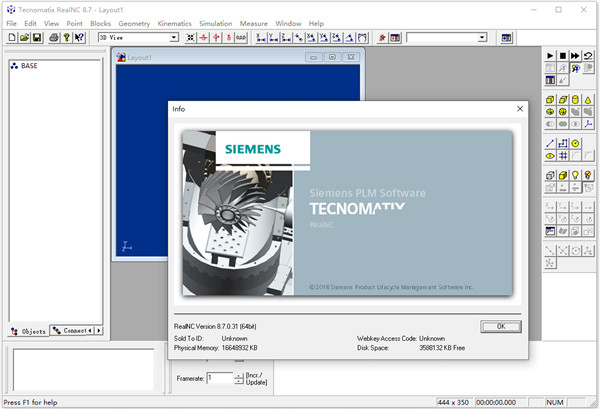600x409 pixels.
Task: Click the Print icon in toolbar
Action: click(x=53, y=37)
